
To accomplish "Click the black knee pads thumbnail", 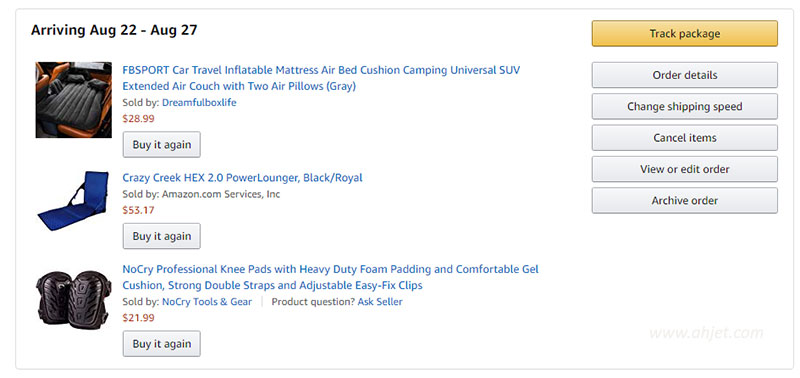I will coord(73,299).
